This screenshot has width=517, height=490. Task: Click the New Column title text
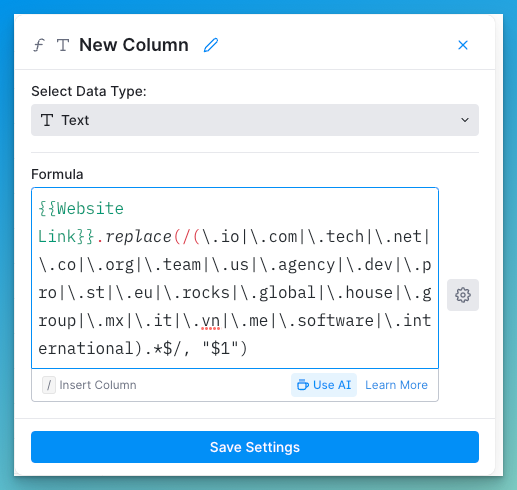click(134, 45)
